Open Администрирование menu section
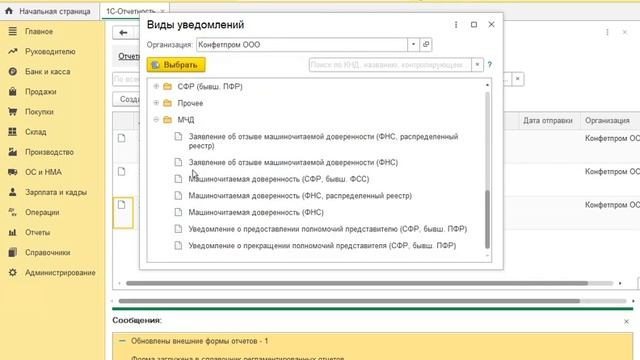Image resolution: width=640 pixels, height=360 pixels. click(x=60, y=272)
